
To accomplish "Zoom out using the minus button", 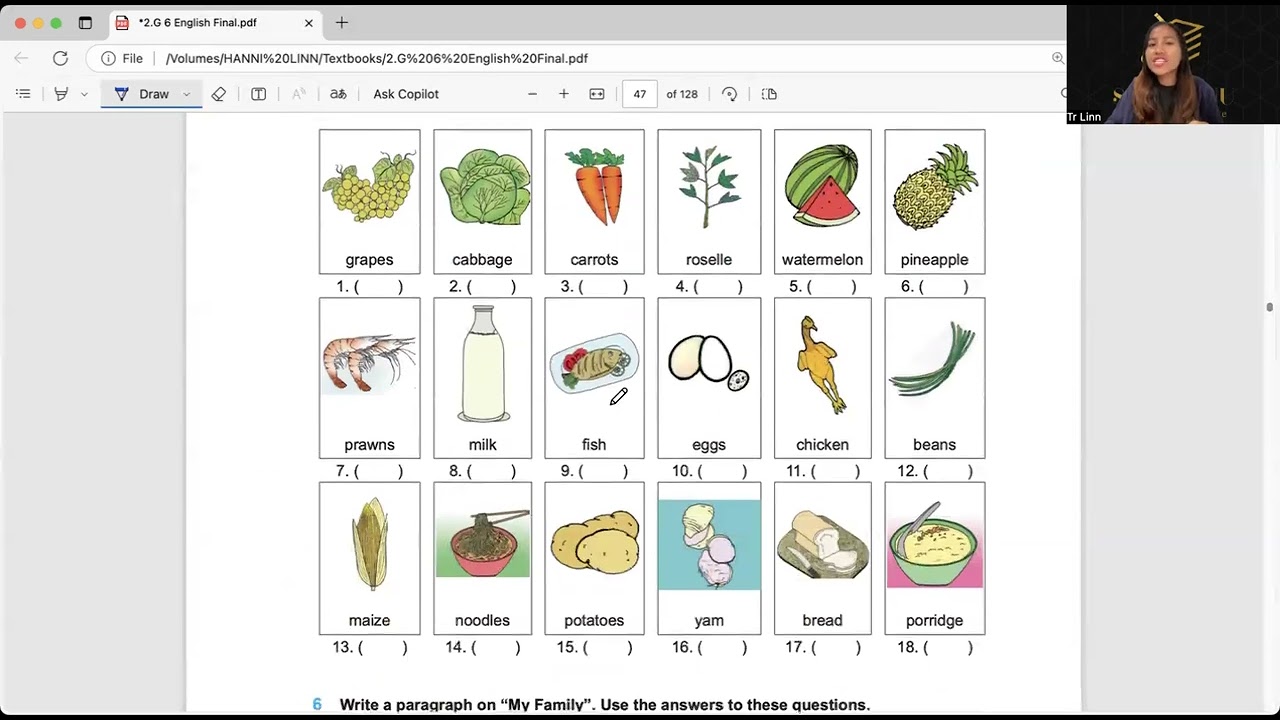I will click(x=532, y=94).
